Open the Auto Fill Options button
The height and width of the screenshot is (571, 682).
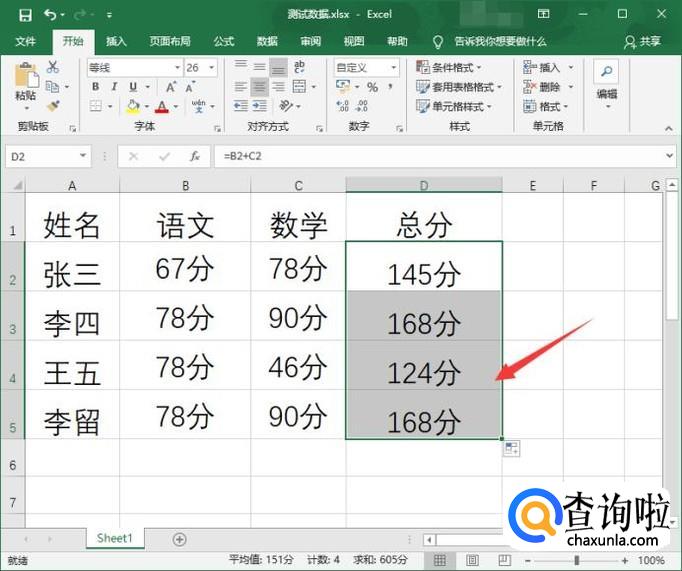[x=512, y=448]
